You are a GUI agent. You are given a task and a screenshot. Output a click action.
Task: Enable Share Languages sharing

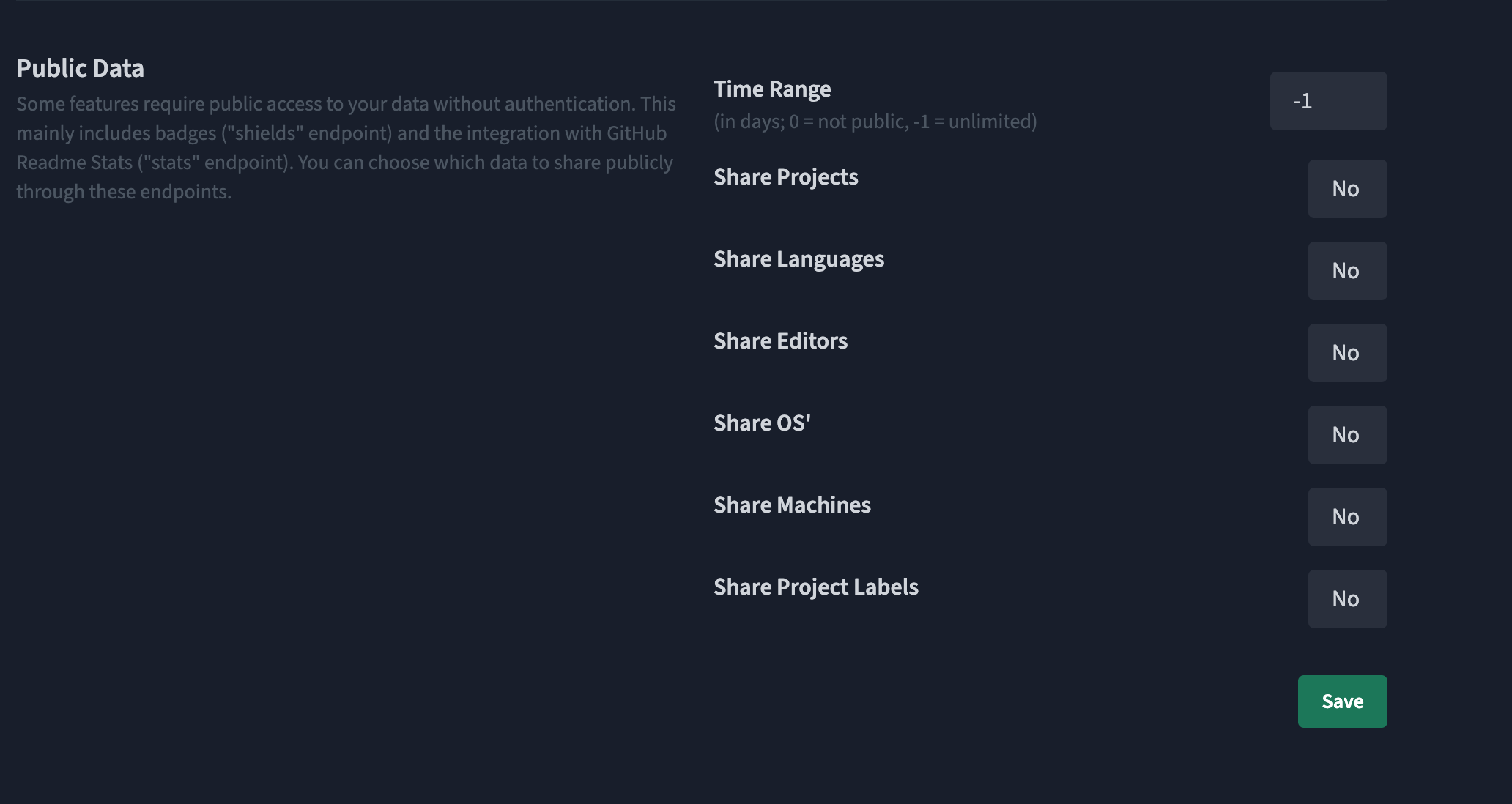tap(1346, 270)
